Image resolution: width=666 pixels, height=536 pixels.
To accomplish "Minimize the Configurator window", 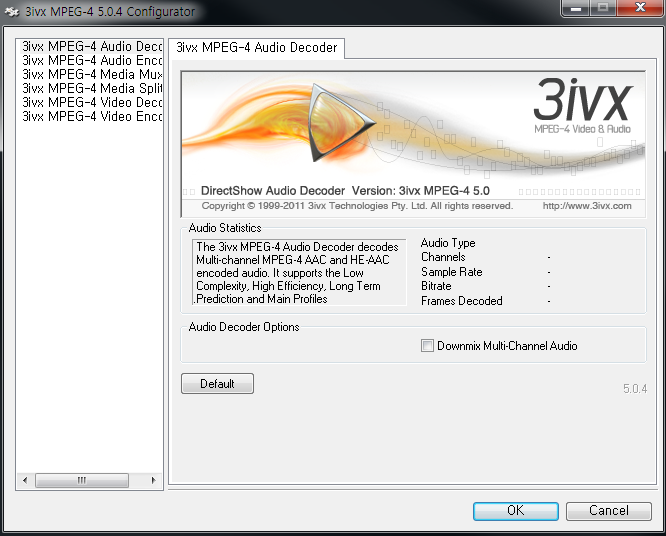I will (x=576, y=8).
